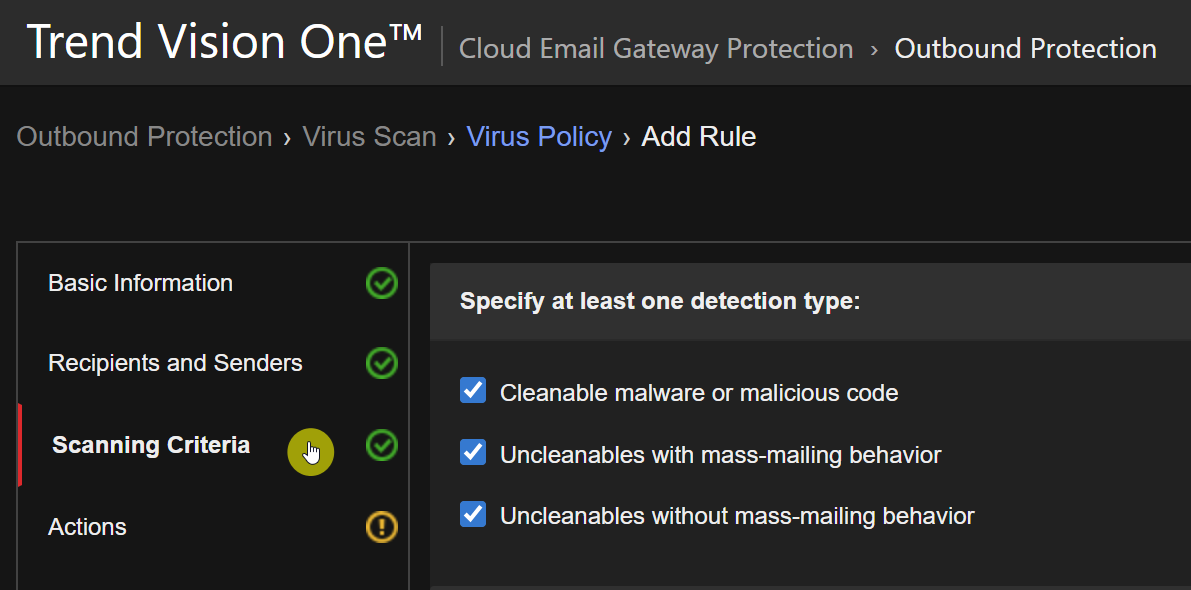Click the Trend Vision One logo title
This screenshot has width=1191, height=590.
coord(225,42)
